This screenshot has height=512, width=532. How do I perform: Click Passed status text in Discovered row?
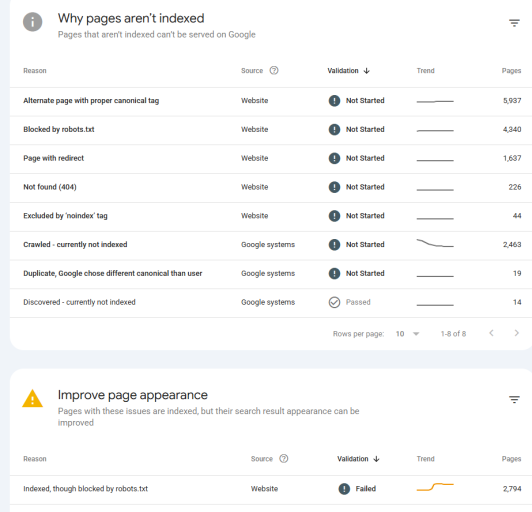[x=358, y=302]
